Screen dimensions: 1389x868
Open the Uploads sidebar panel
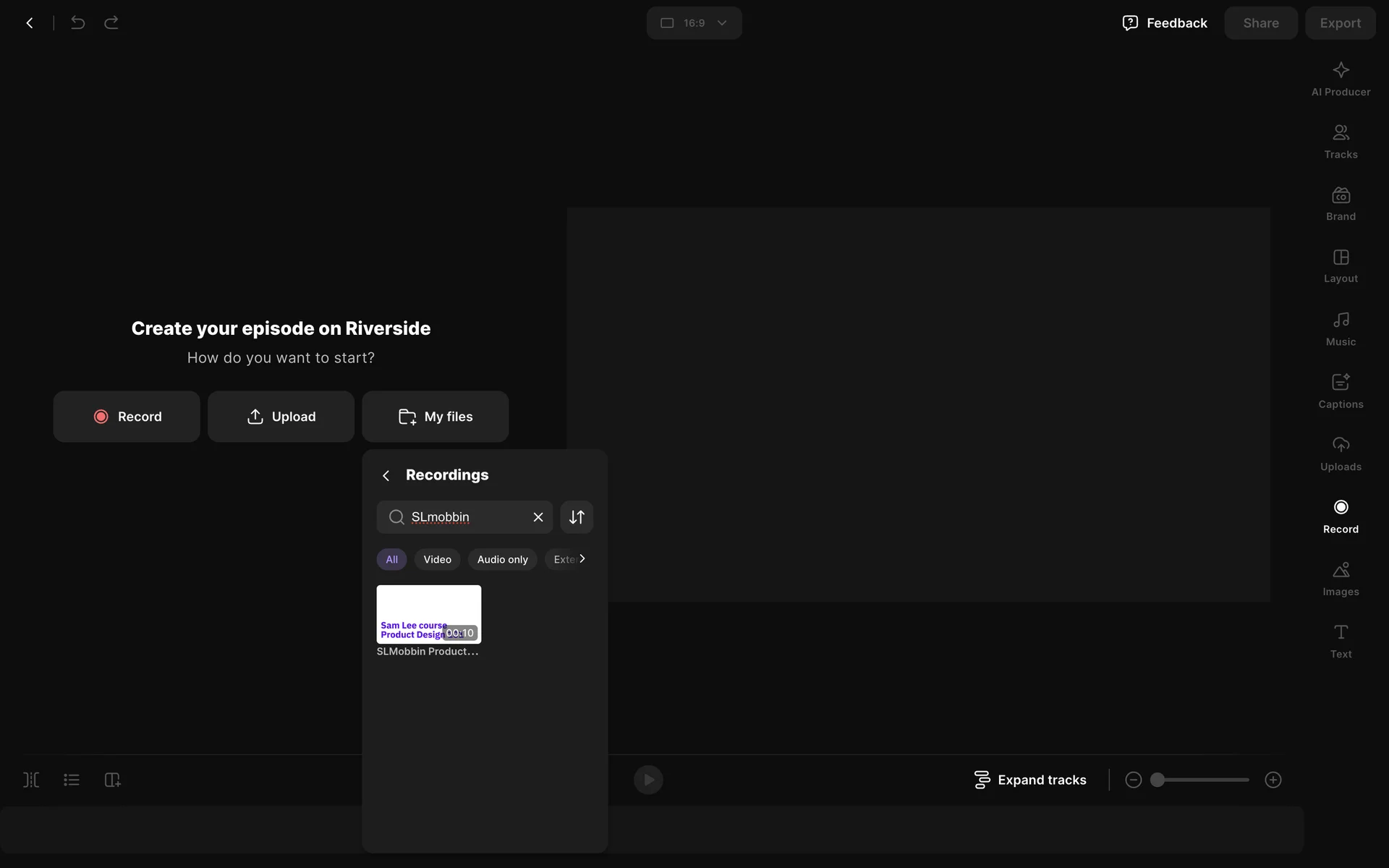pos(1341,454)
